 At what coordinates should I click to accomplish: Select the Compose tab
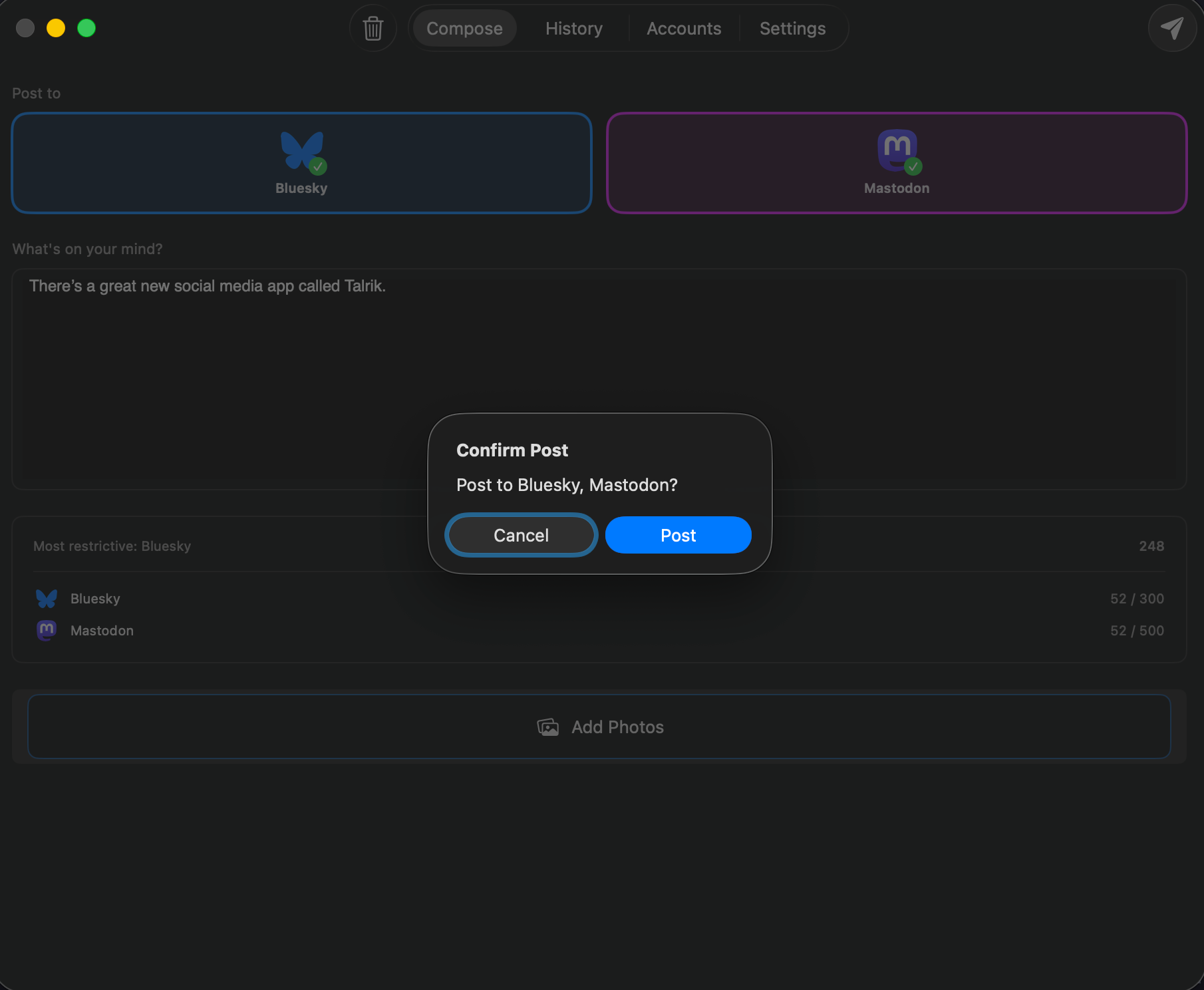tap(464, 28)
